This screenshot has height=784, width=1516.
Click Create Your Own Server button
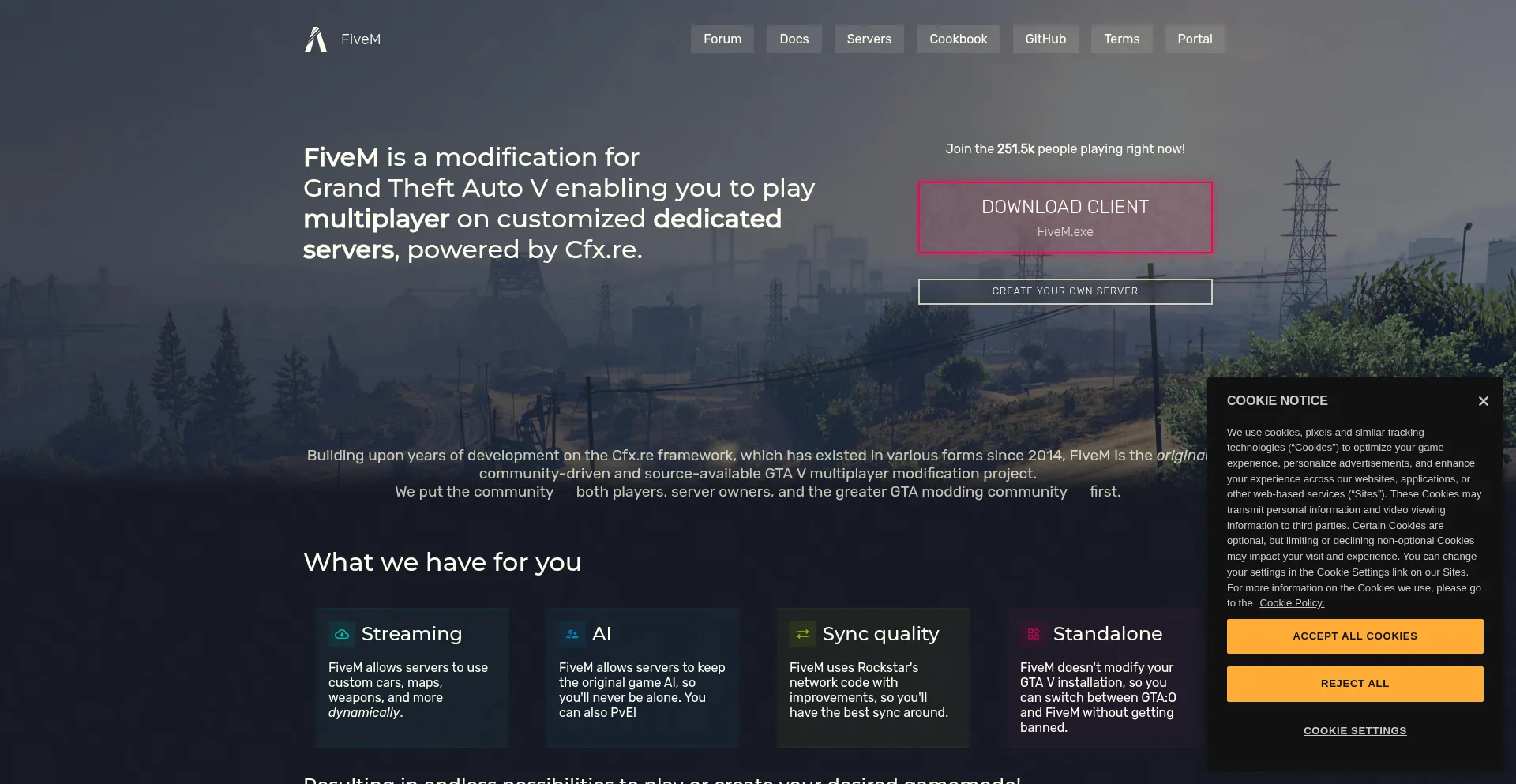pos(1064,291)
